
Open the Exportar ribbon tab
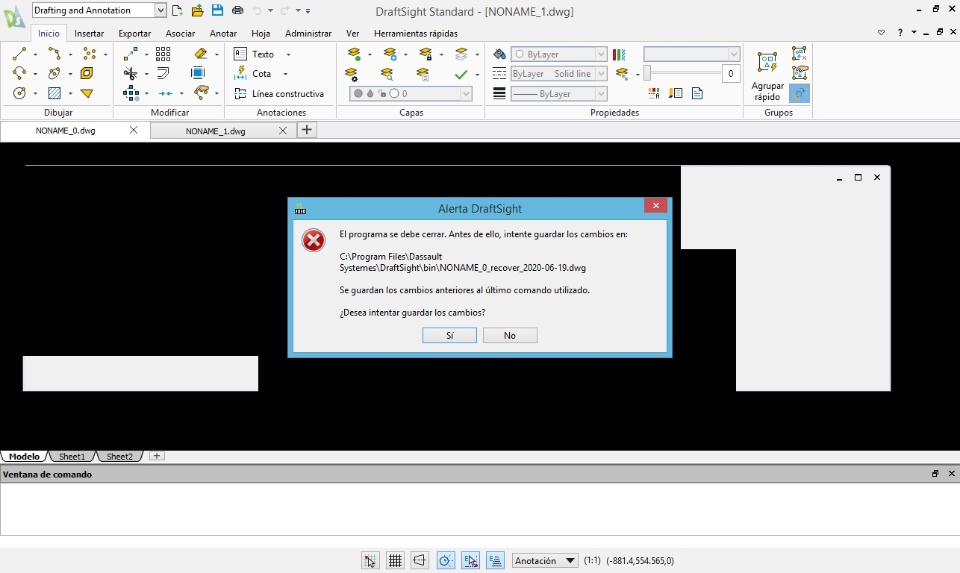coord(135,34)
